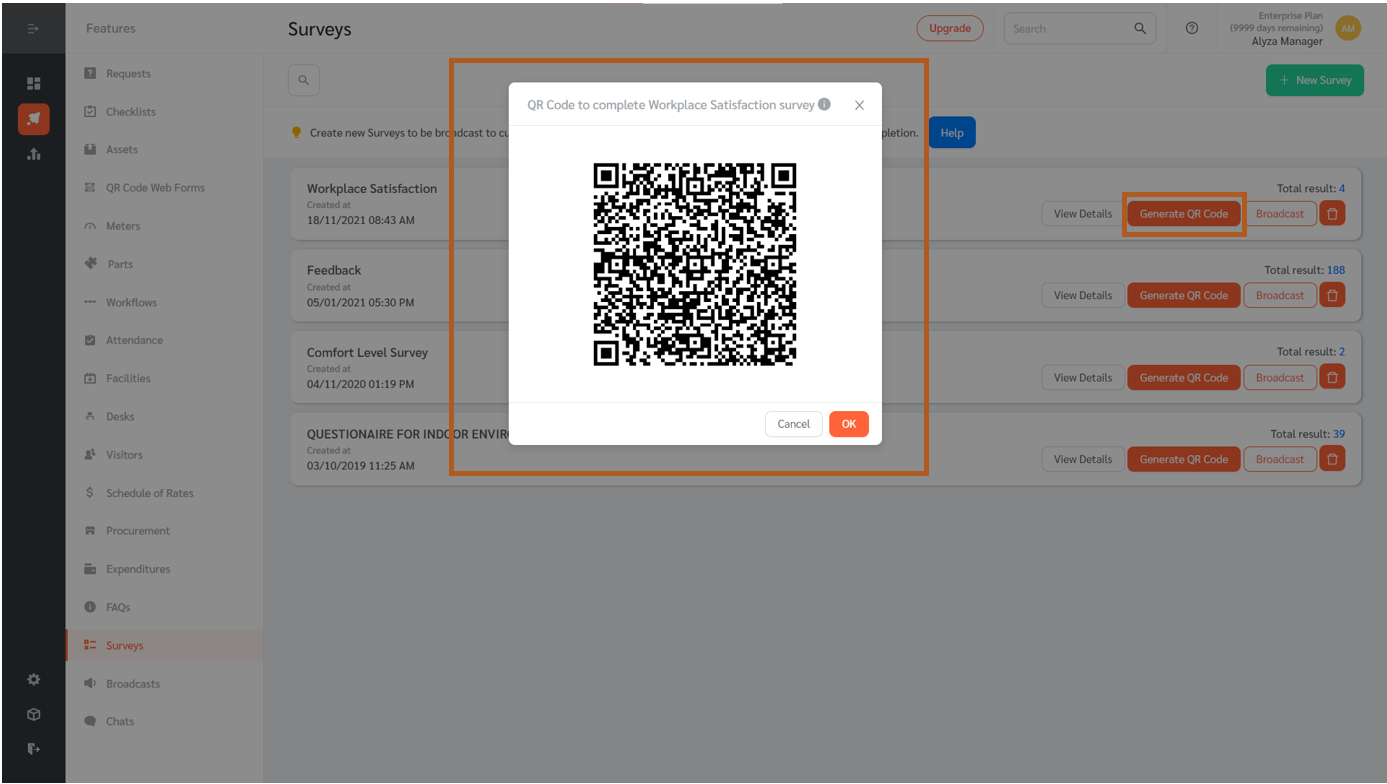Click the help question mark in the top bar
Image resolution: width=1387 pixels, height=784 pixels.
pyautogui.click(x=1191, y=28)
